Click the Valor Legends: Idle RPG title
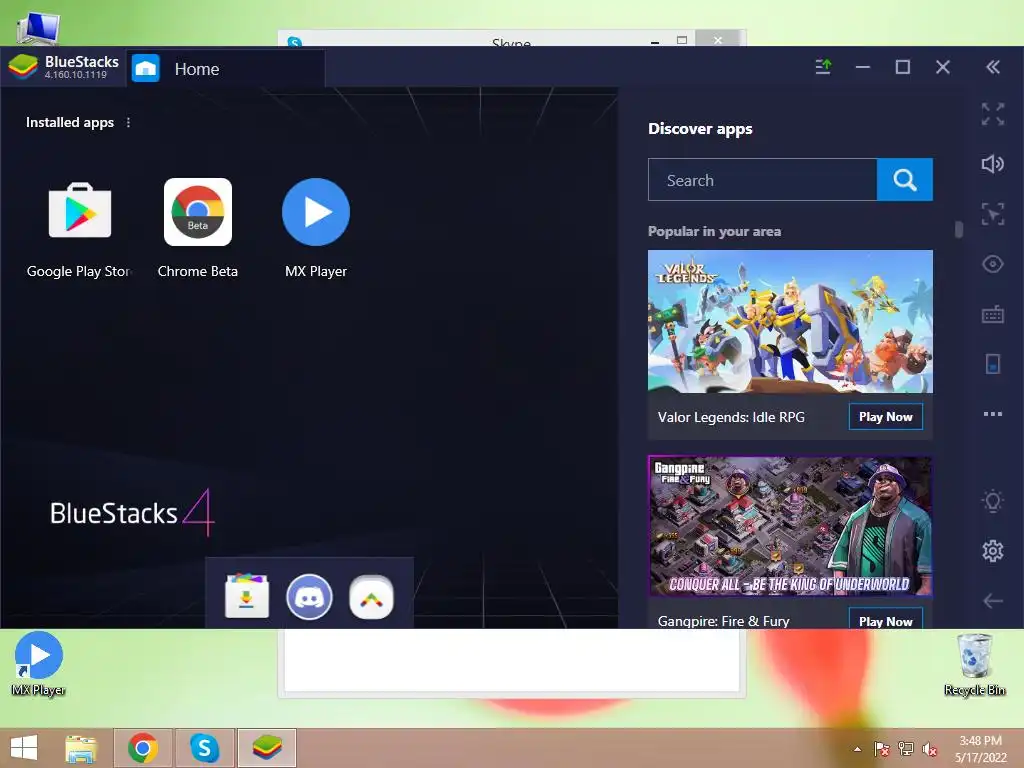The height and width of the screenshot is (768, 1024). click(731, 417)
